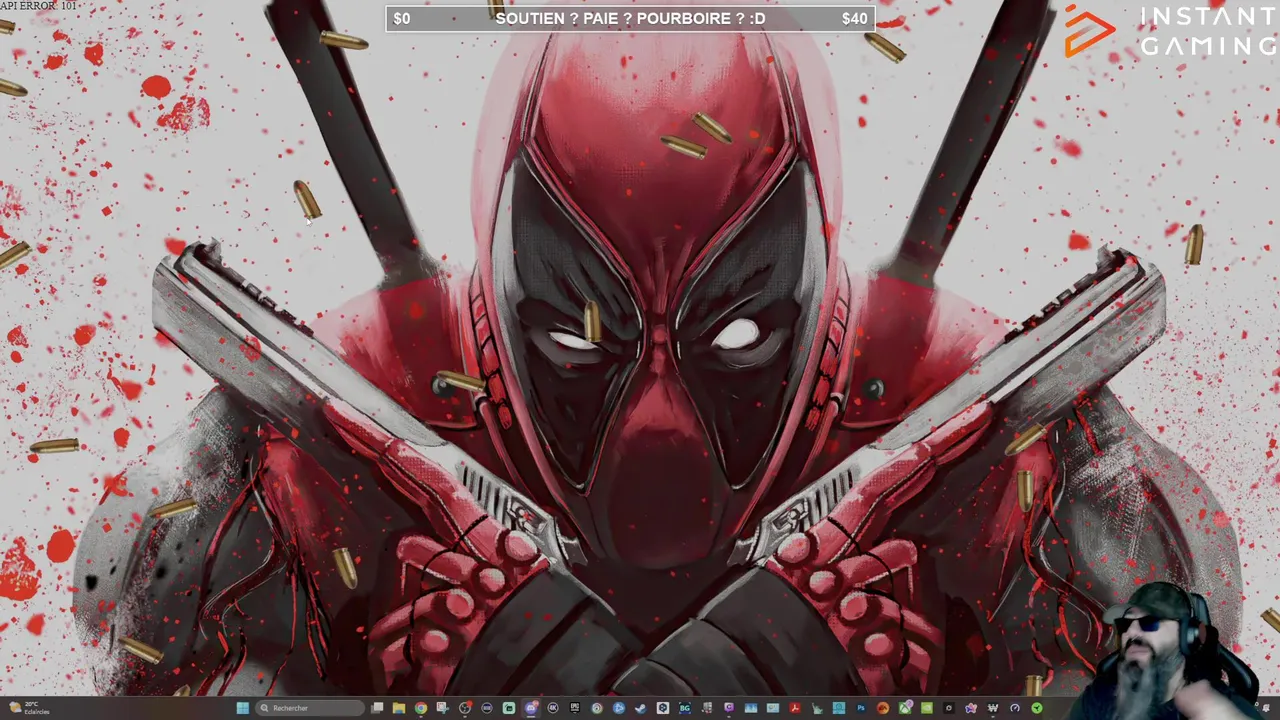Open the BG app icon in taskbar
The height and width of the screenshot is (720, 1280).
pyautogui.click(x=685, y=708)
